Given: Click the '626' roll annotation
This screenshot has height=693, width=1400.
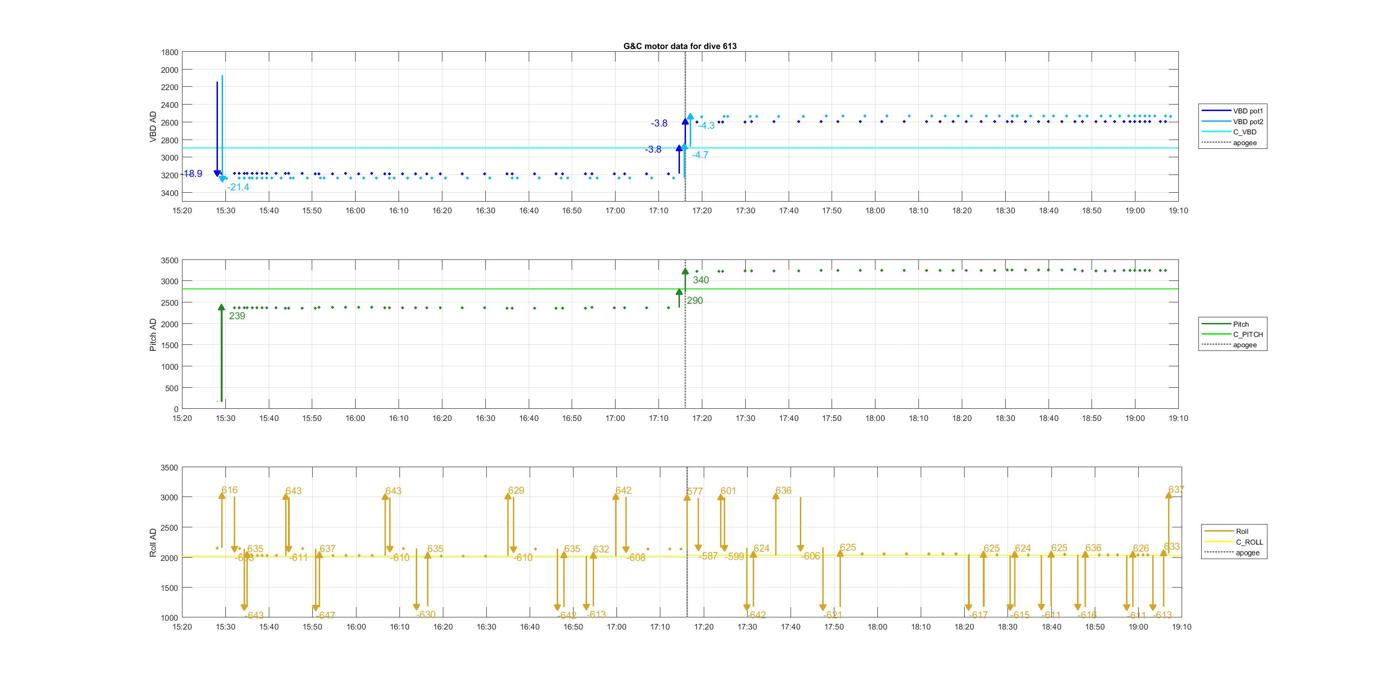Looking at the screenshot, I should [x=1141, y=548].
